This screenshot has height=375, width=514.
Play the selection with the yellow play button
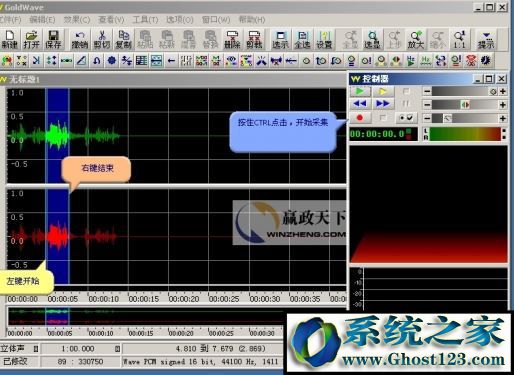[383, 91]
